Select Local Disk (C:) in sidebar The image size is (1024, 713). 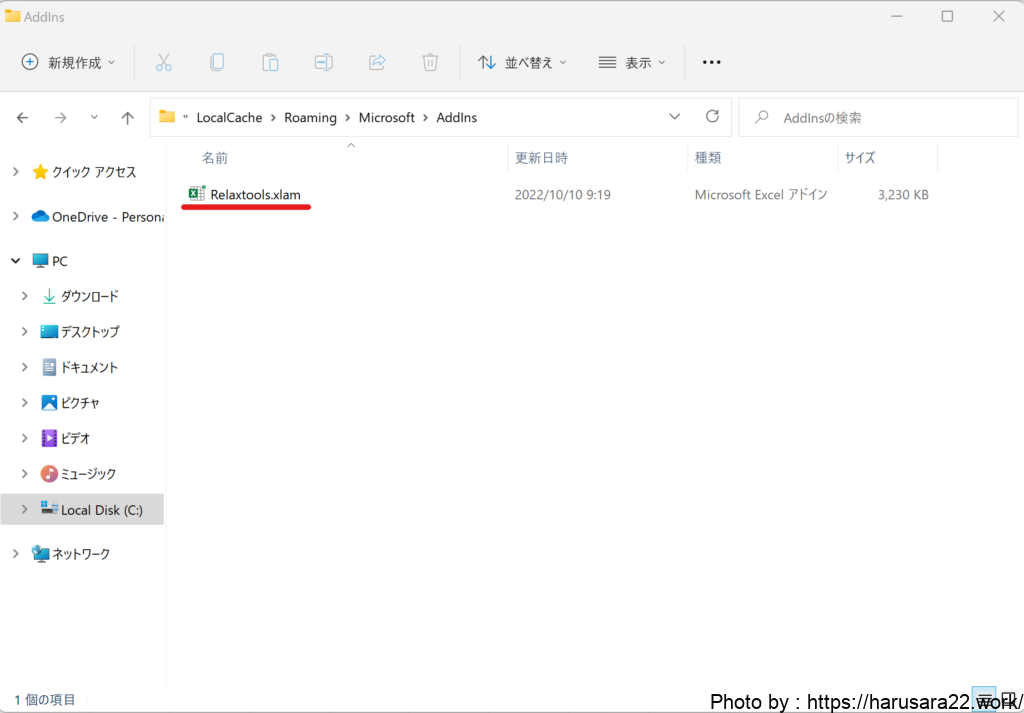pos(101,510)
